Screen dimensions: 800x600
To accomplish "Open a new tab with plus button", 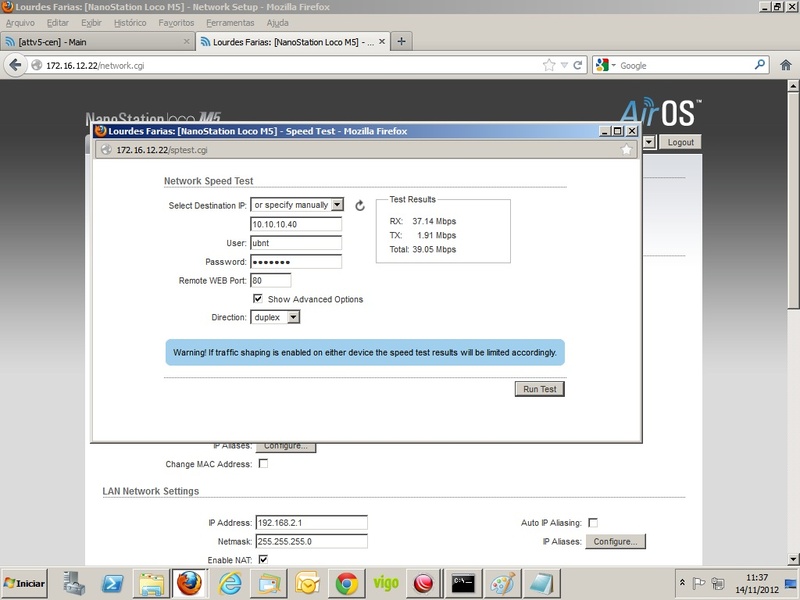I will (402, 41).
